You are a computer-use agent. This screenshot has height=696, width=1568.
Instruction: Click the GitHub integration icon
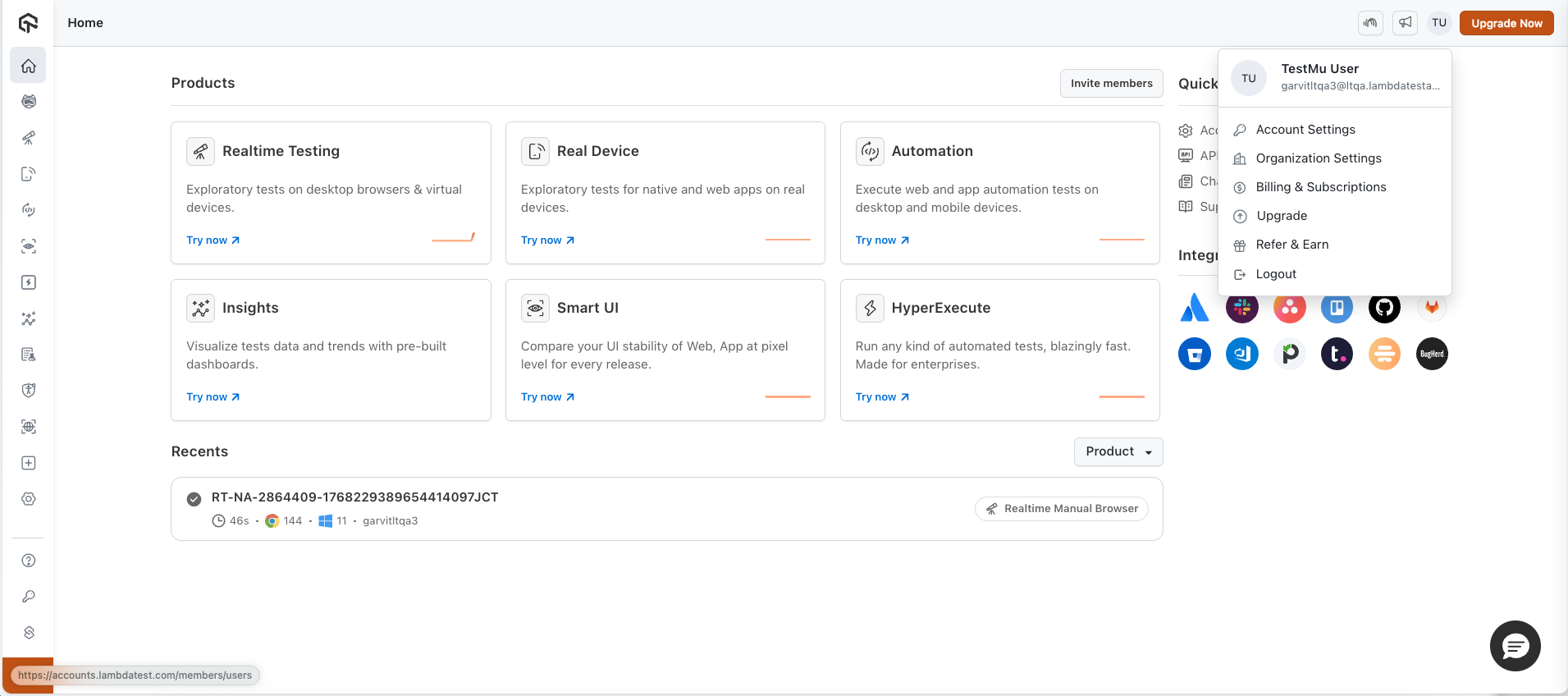point(1384,308)
